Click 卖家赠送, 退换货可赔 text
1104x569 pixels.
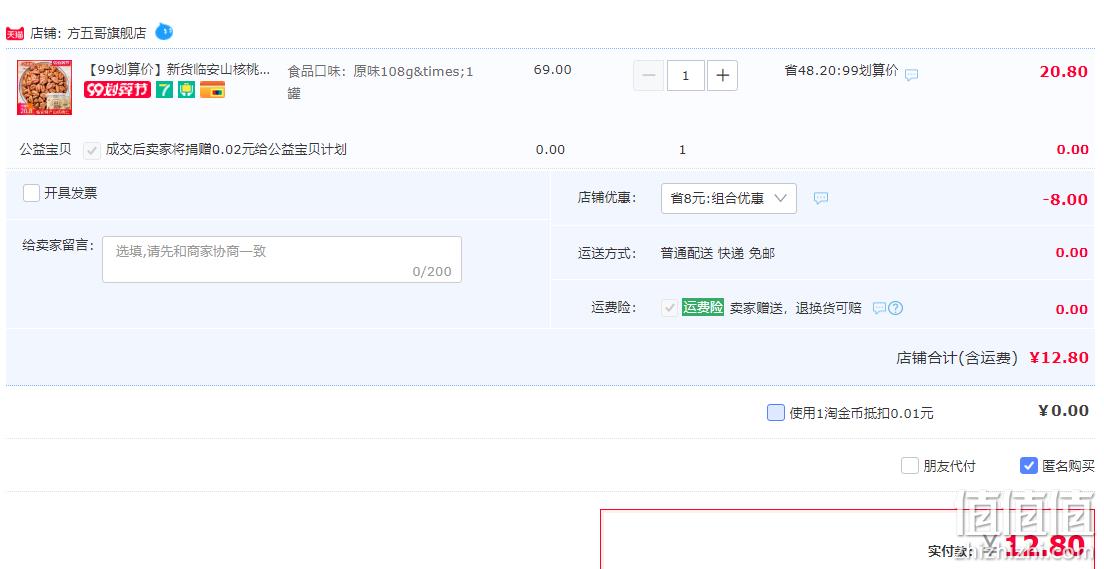click(x=796, y=308)
